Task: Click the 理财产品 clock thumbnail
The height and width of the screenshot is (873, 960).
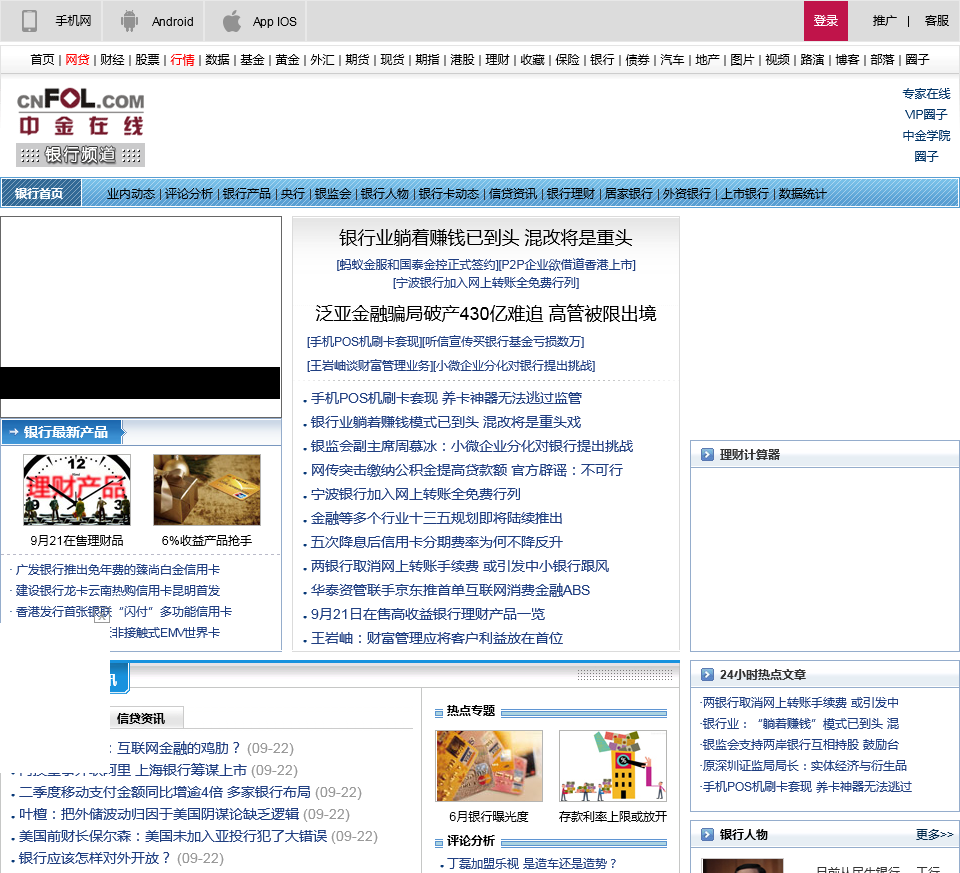Action: point(77,490)
